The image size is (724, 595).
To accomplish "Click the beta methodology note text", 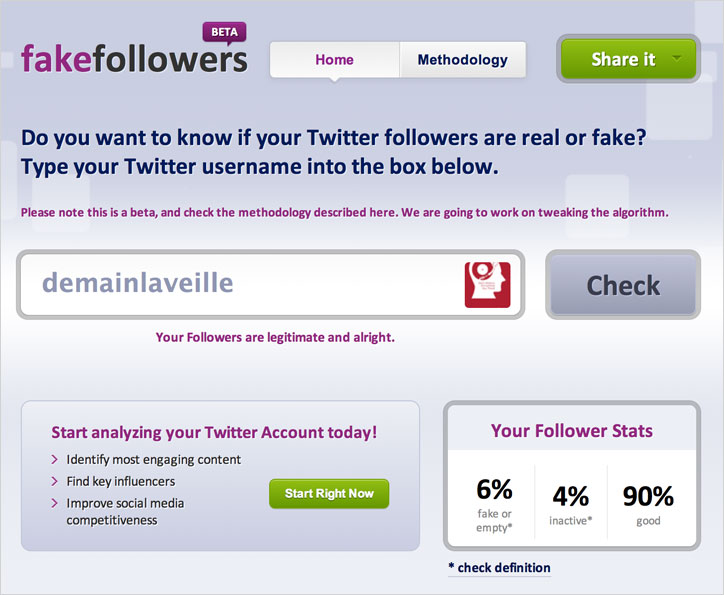I will 344,212.
